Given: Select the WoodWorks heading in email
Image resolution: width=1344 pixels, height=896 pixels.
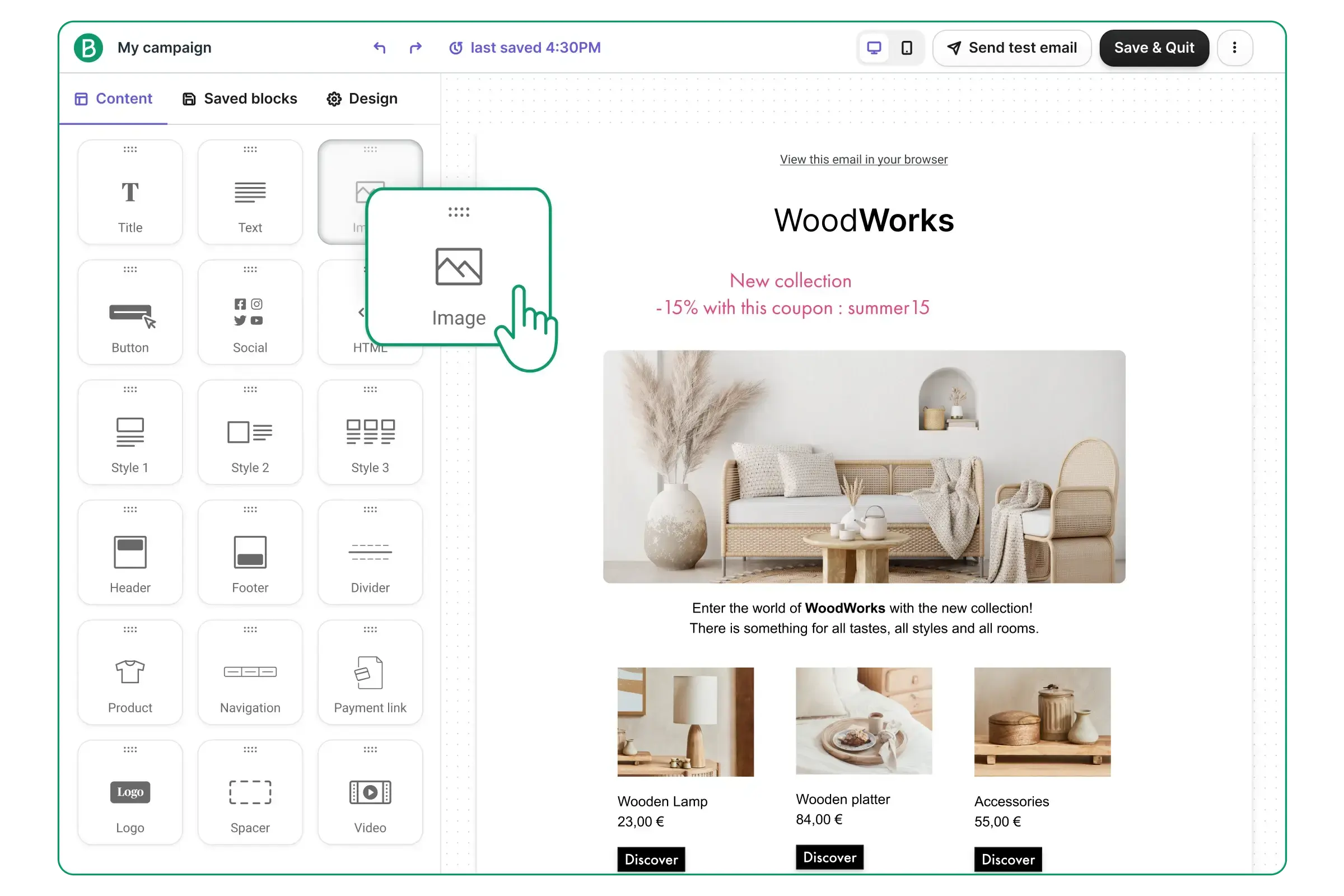Looking at the screenshot, I should pos(864,220).
